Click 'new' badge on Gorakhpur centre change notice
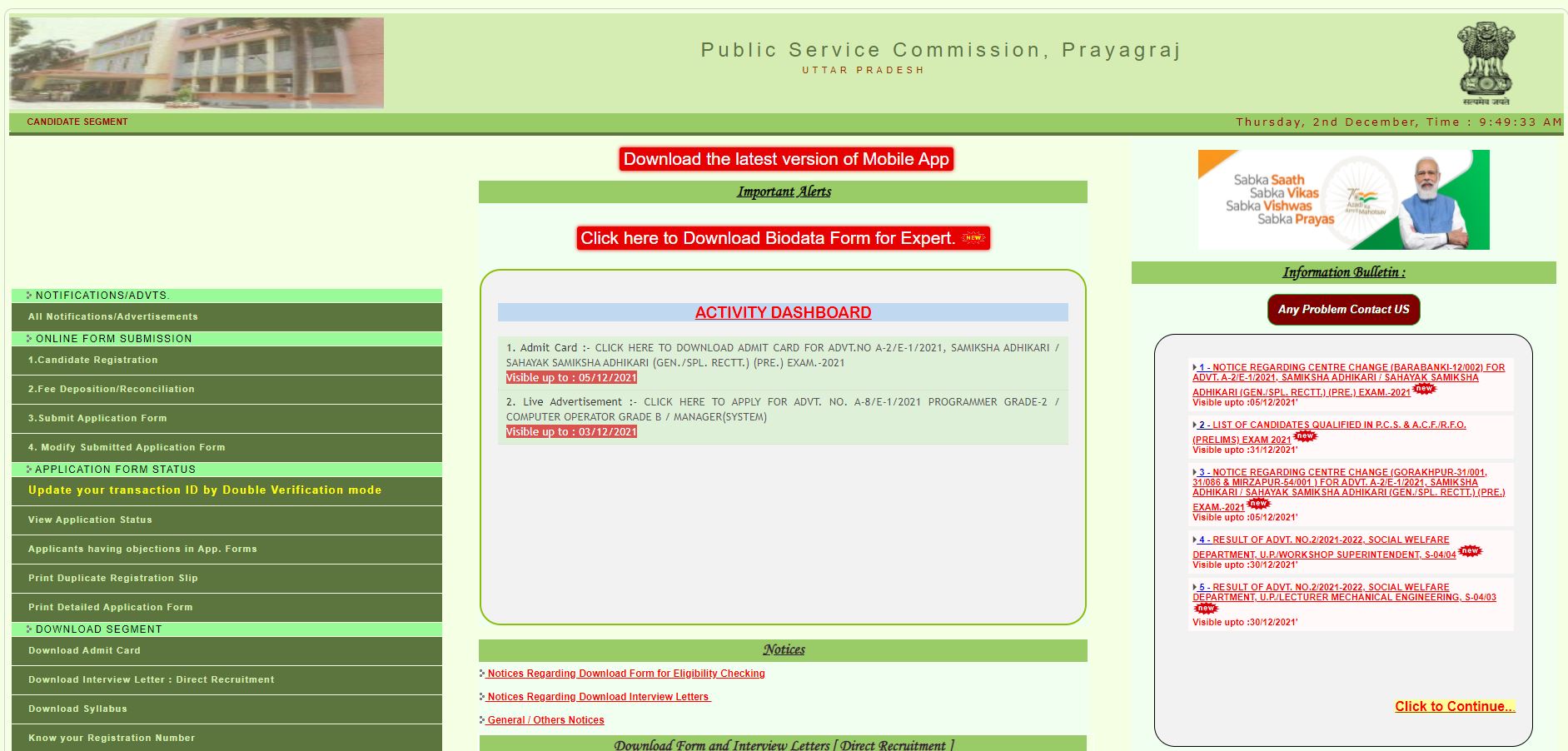The height and width of the screenshot is (751, 1568). point(1258,504)
